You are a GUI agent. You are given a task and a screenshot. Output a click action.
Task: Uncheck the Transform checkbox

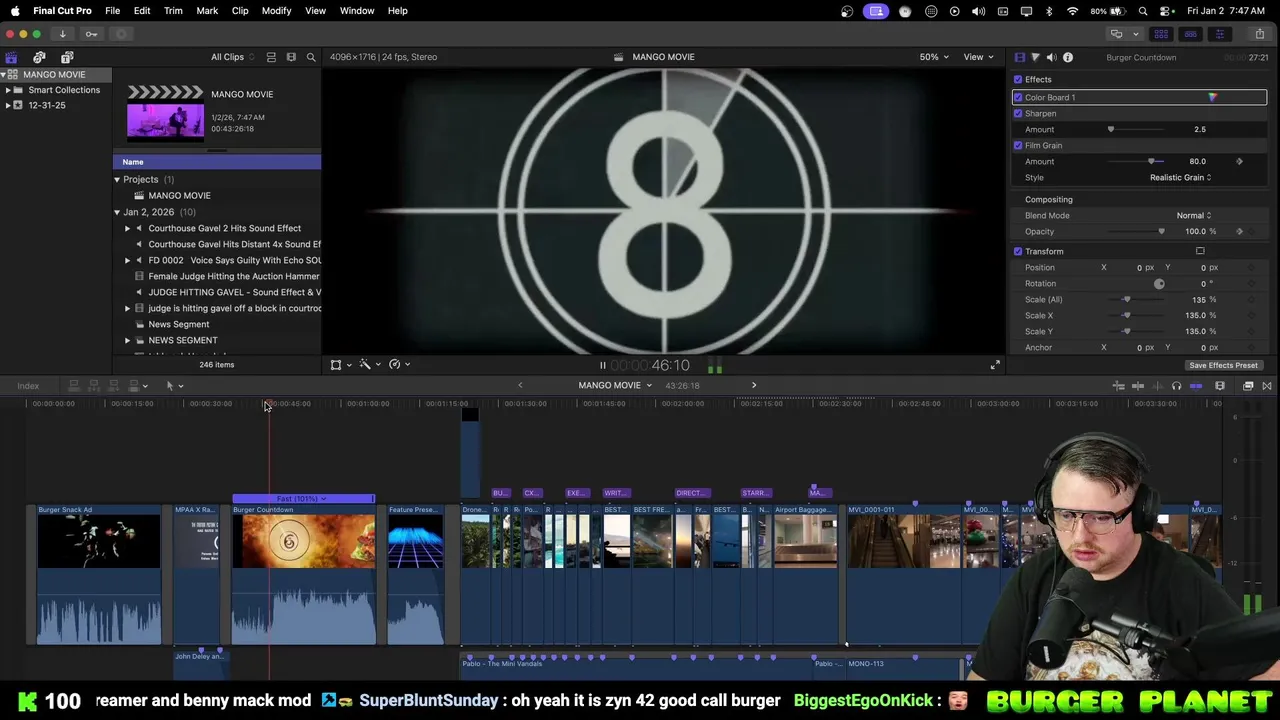click(1018, 251)
